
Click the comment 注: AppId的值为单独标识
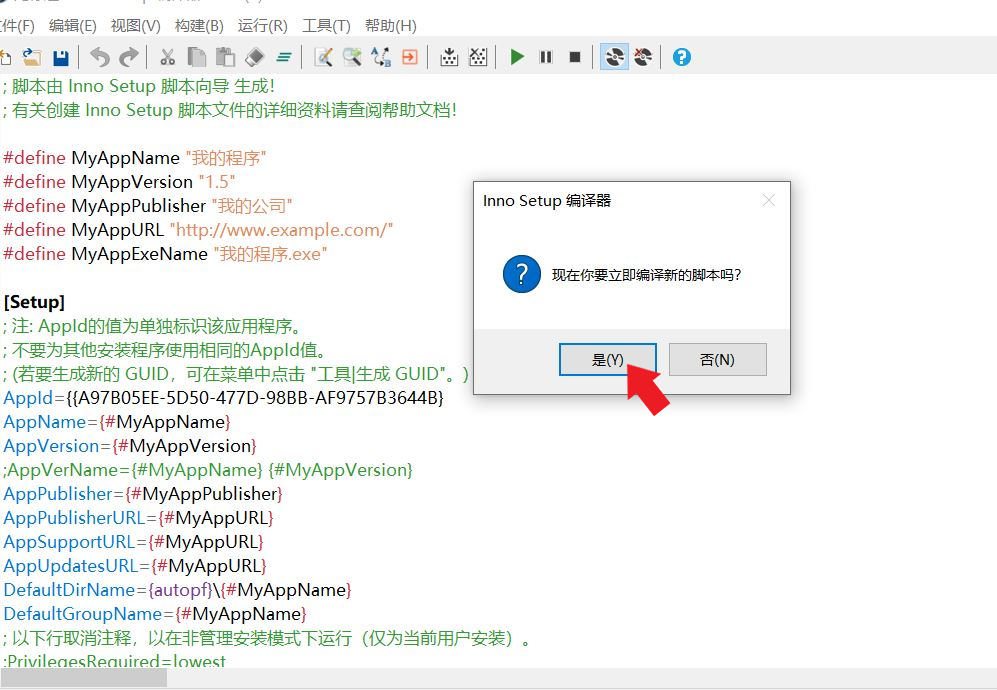pos(153,326)
